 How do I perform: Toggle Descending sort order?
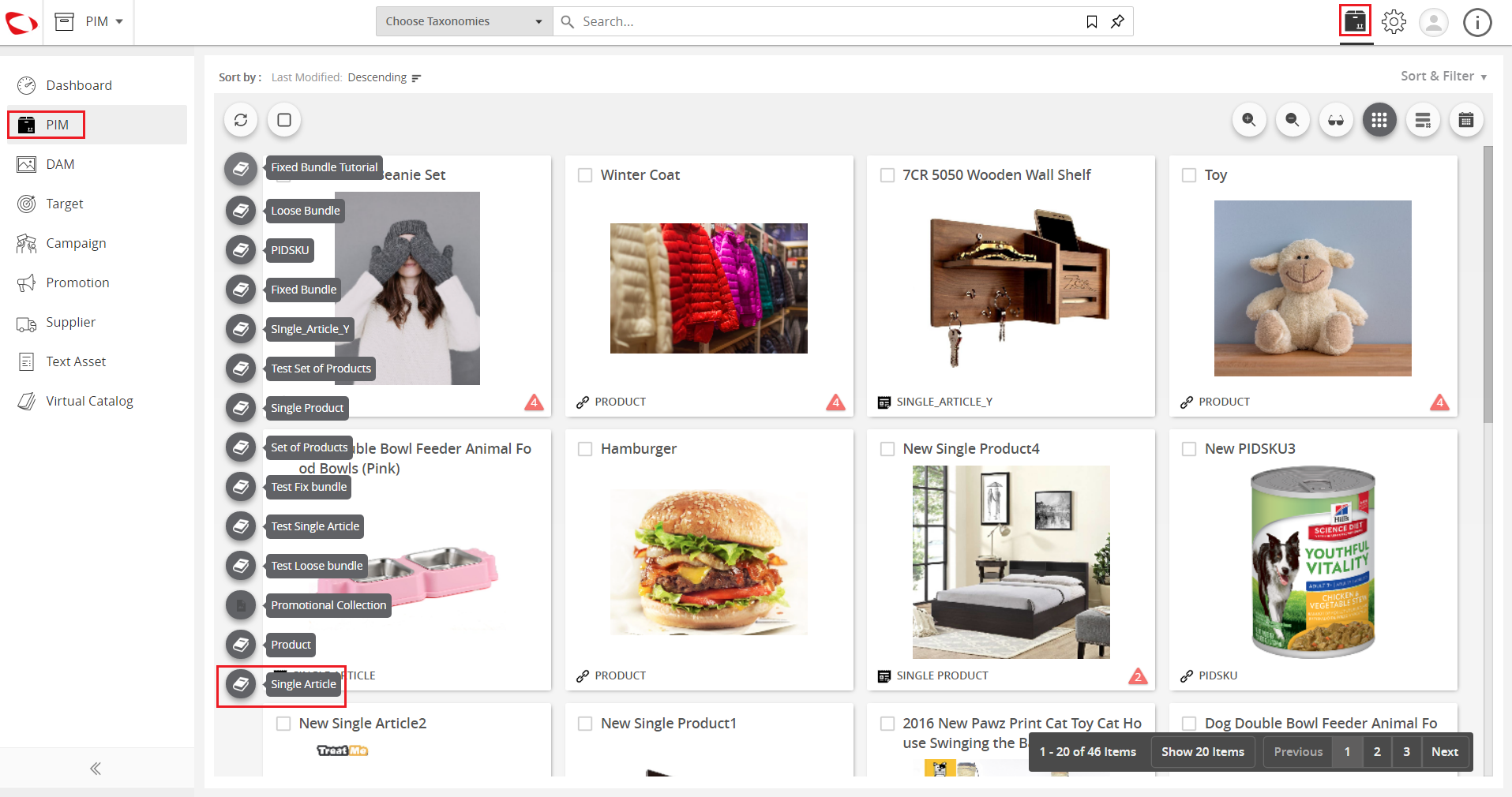tap(385, 77)
